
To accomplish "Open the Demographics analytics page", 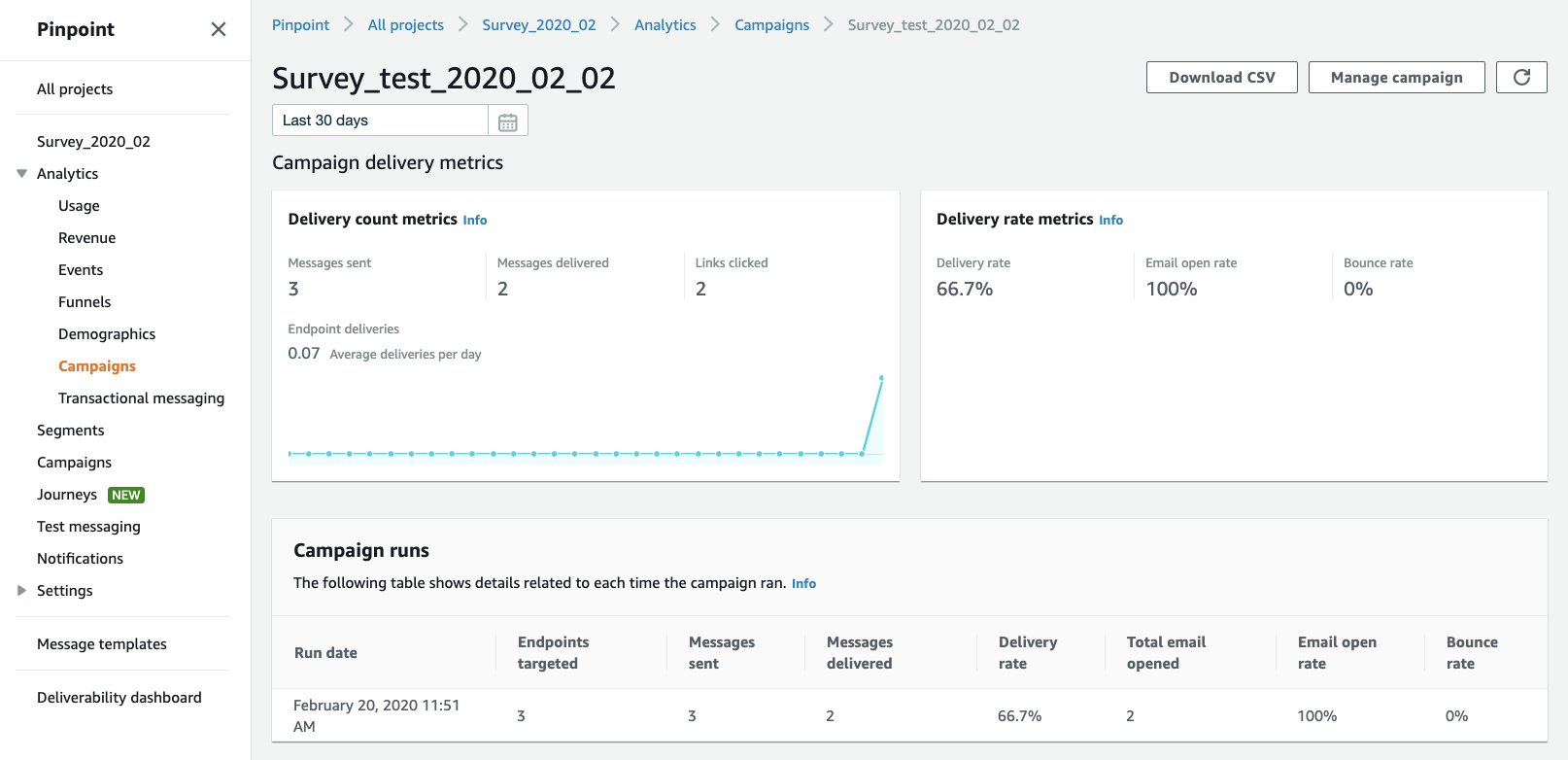I will (107, 334).
